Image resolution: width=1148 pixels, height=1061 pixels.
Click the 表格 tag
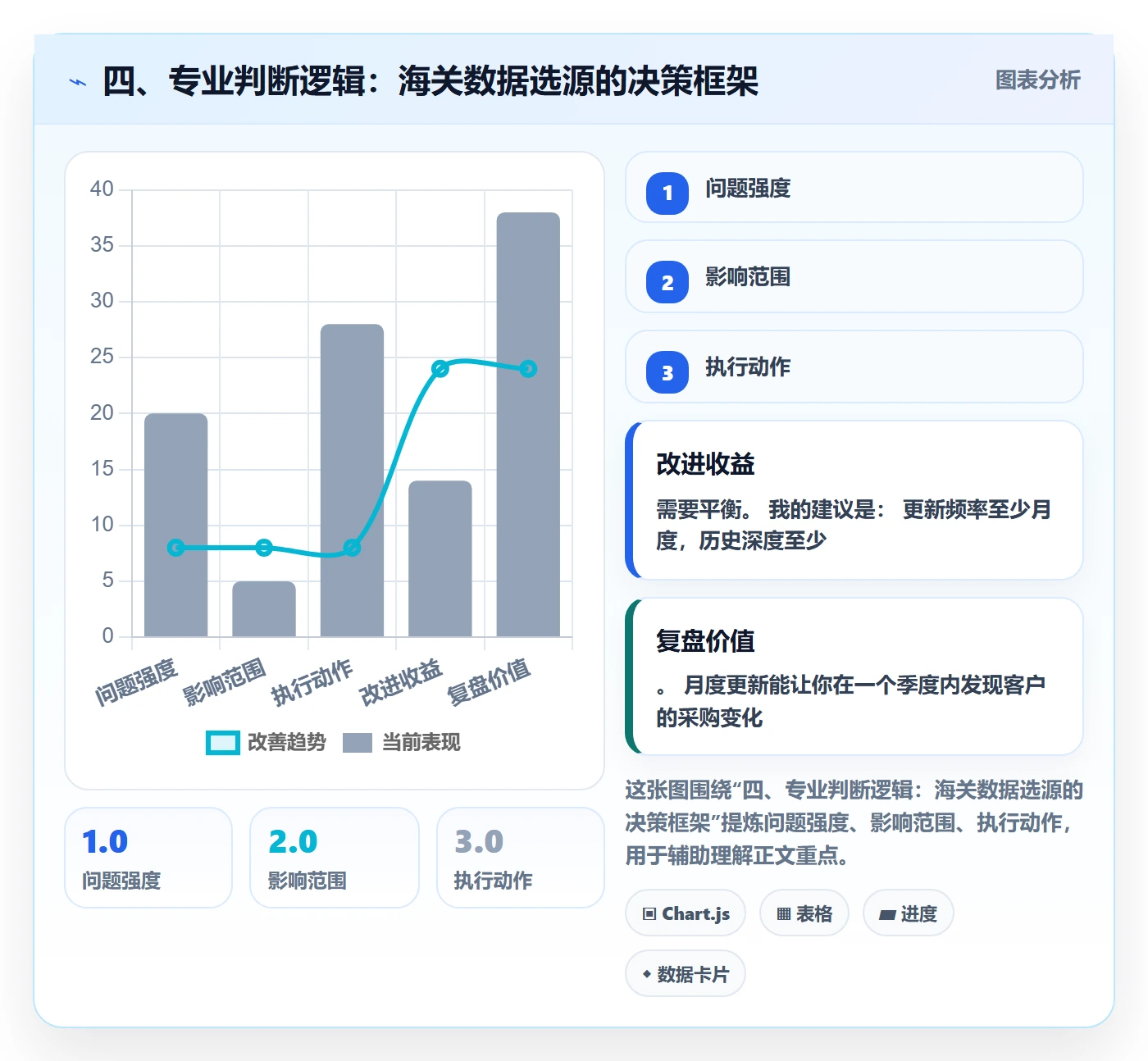[x=804, y=913]
